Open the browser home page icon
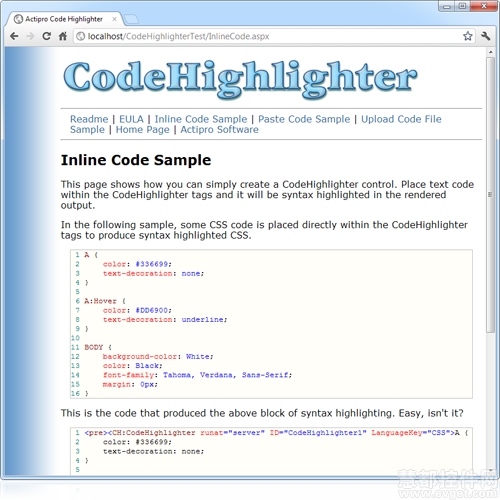 63,36
